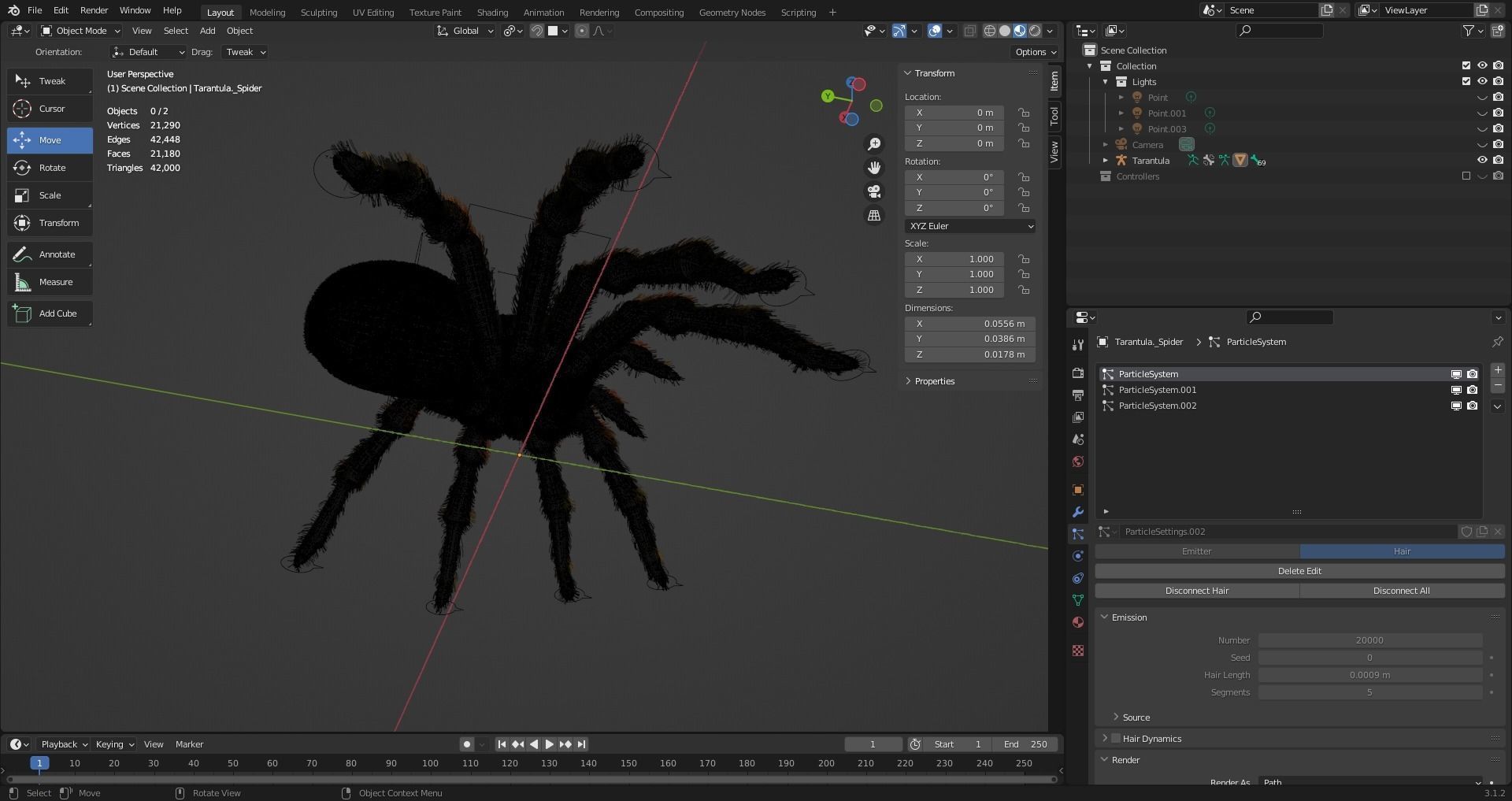
Task: Enable the Controllers collection checkbox
Action: (1466, 176)
